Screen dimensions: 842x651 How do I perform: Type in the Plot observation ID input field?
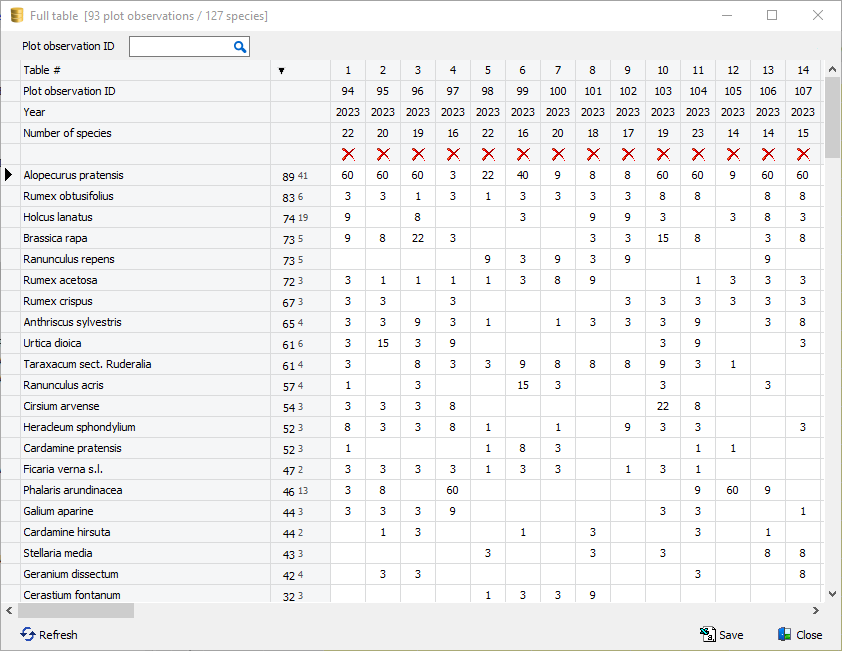click(180, 47)
